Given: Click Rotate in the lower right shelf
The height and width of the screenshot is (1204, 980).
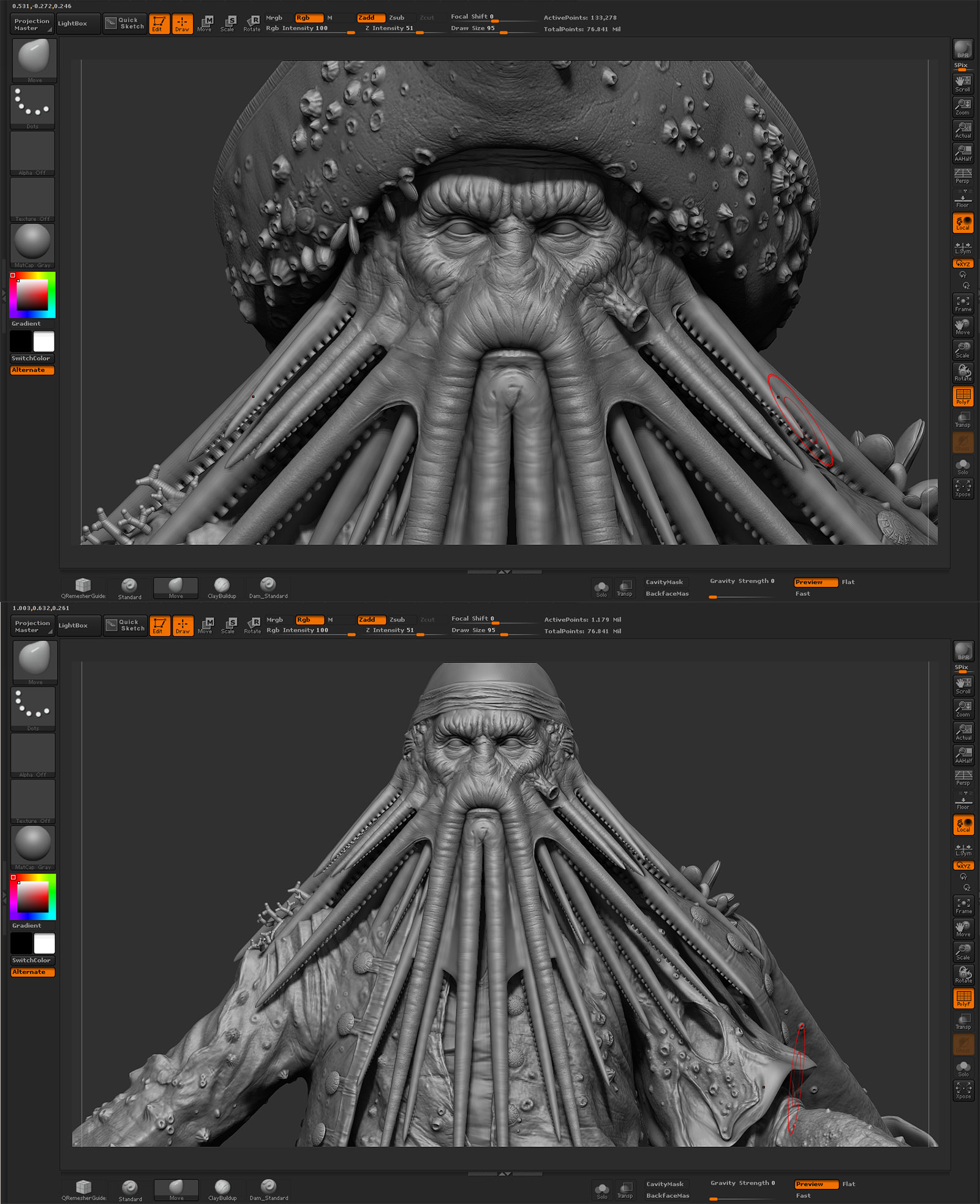Looking at the screenshot, I should 963,975.
